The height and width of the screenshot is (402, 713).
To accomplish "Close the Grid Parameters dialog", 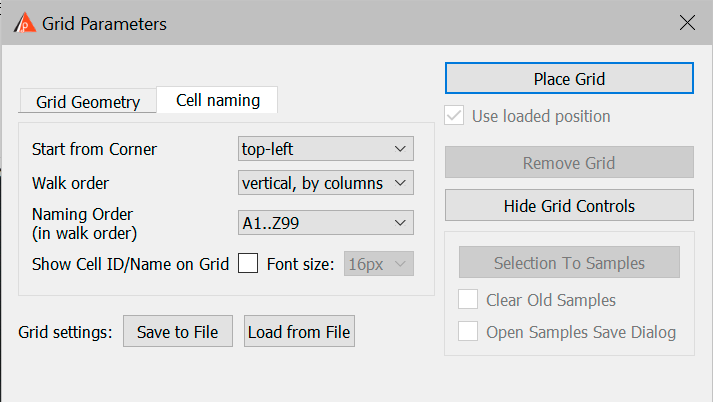I will coord(687,22).
